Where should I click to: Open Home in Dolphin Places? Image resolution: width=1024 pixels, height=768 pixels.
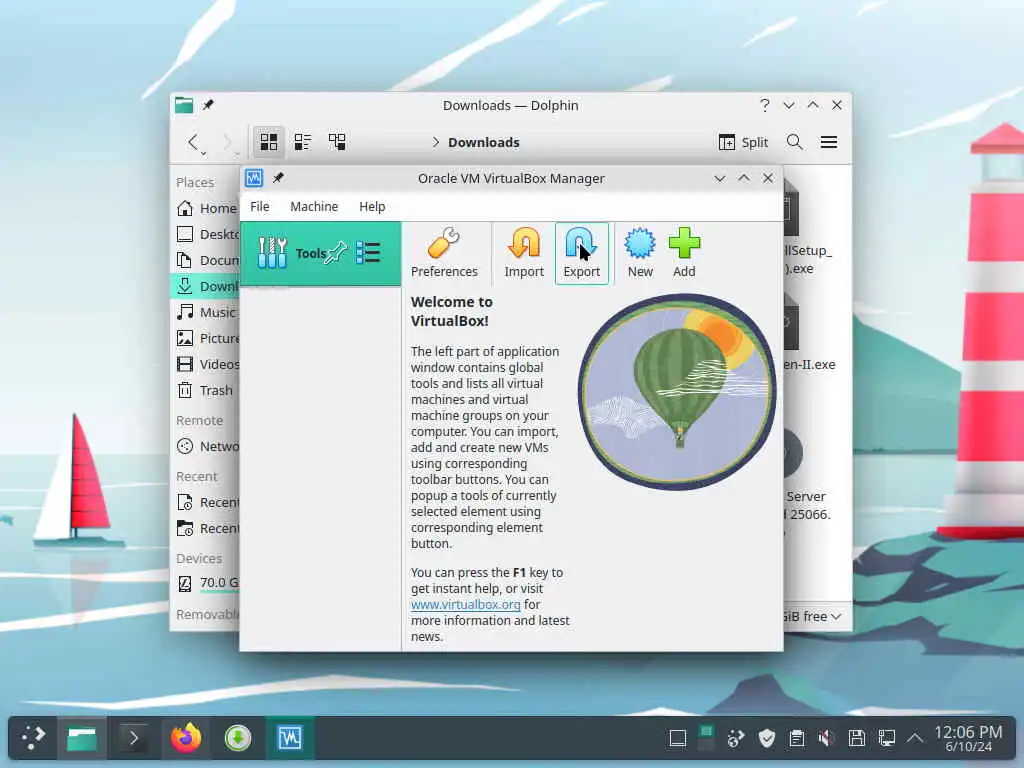206,208
